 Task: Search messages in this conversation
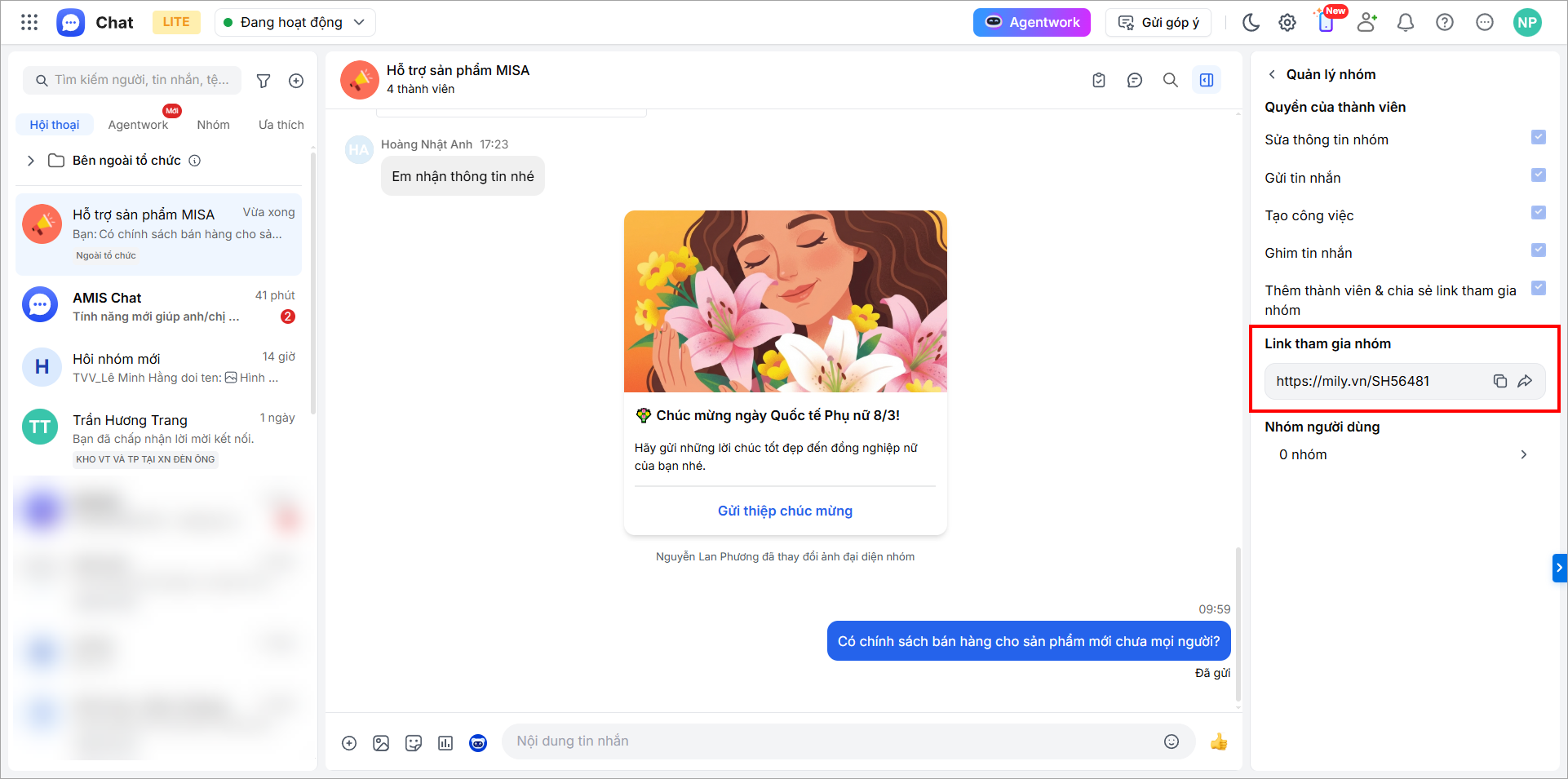click(x=1171, y=80)
